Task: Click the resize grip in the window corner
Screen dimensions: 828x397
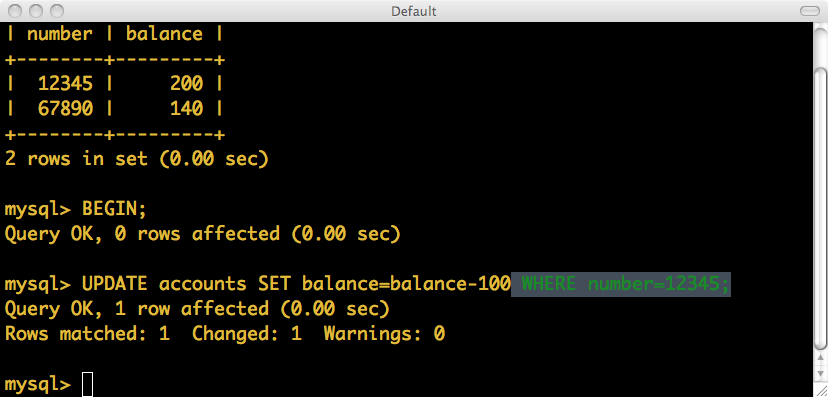Action: [x=820, y=390]
